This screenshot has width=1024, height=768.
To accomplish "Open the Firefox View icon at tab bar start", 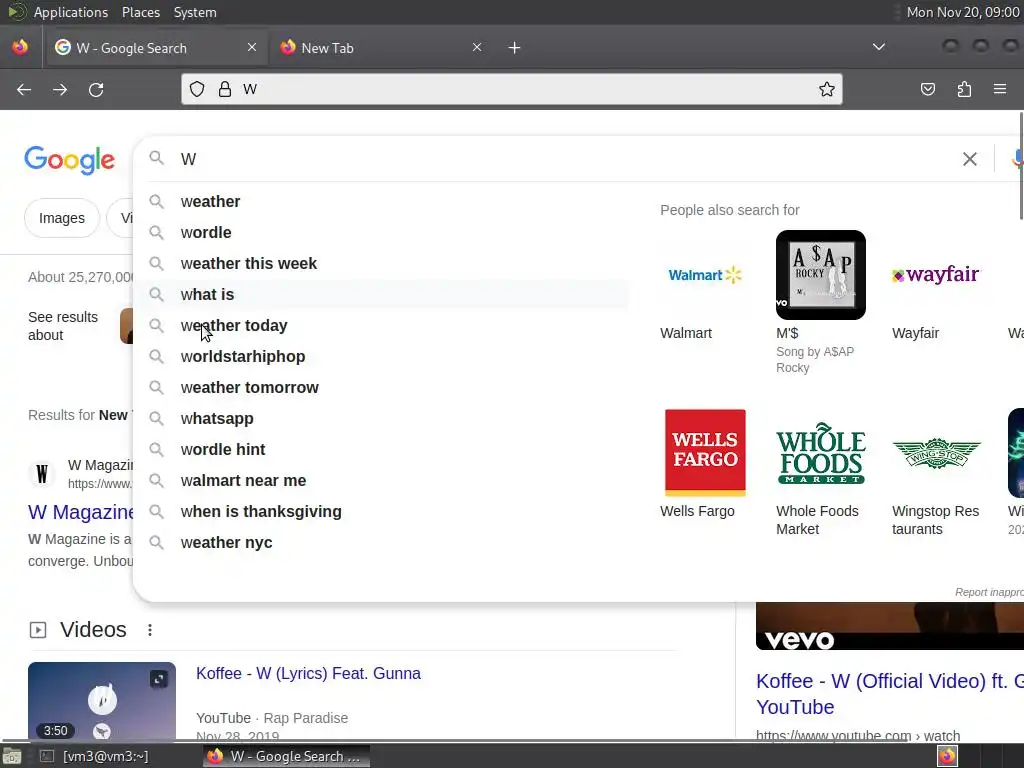I will [x=20, y=47].
